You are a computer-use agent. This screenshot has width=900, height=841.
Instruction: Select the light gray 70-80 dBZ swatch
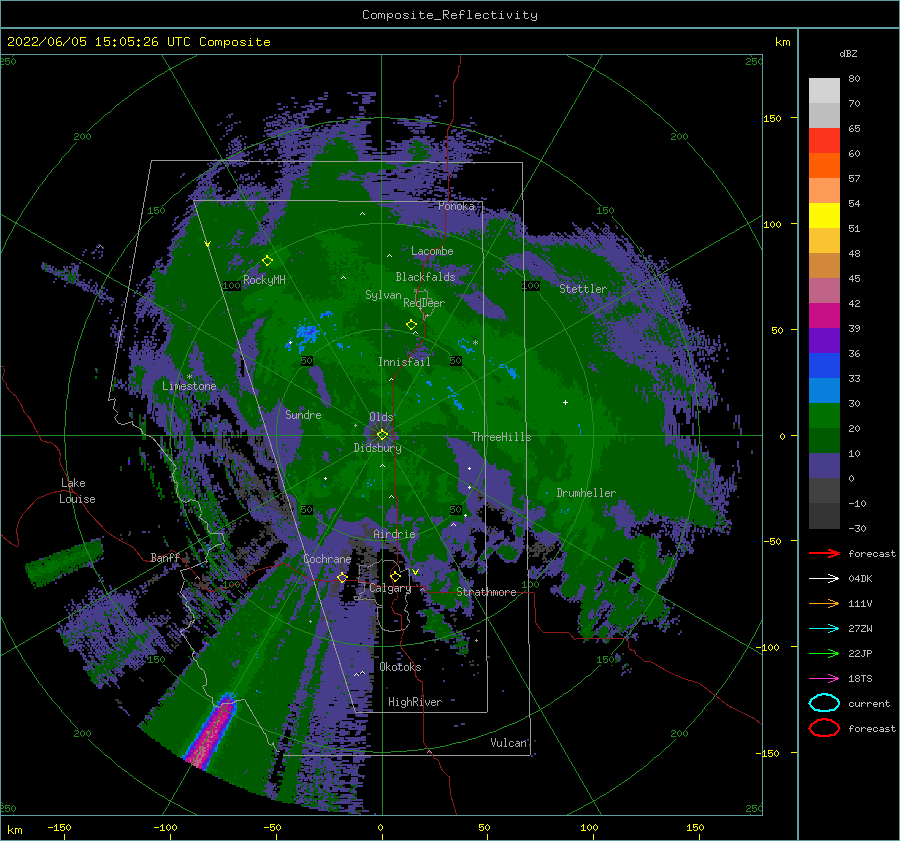824,91
